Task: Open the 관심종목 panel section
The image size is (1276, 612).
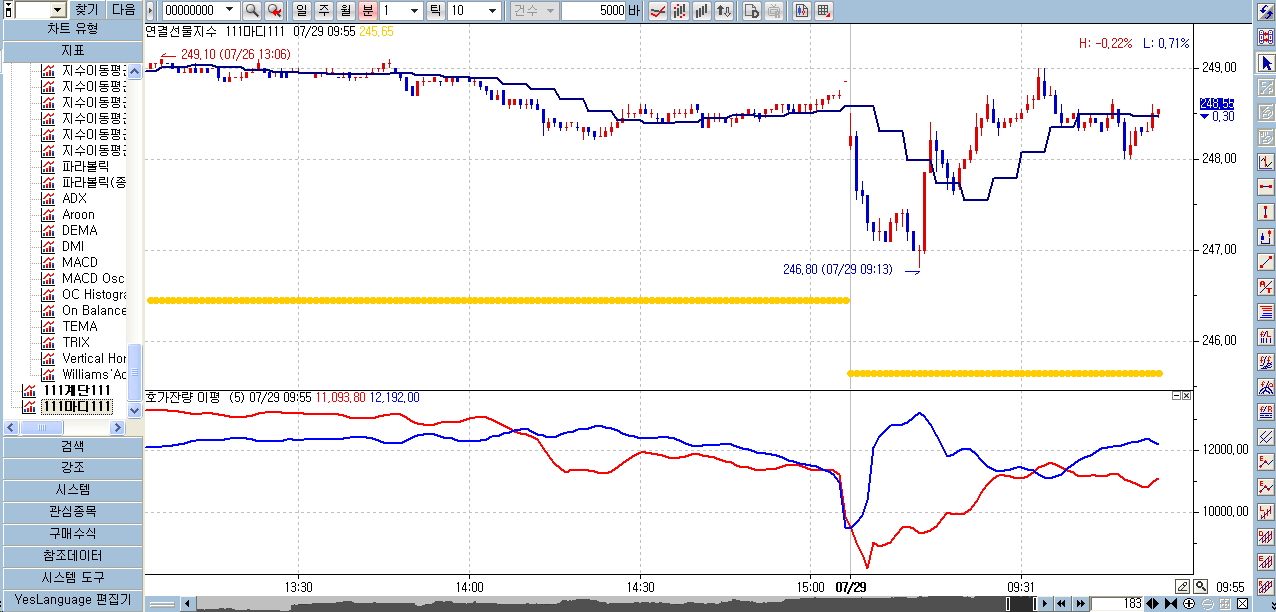Action: pyautogui.click(x=72, y=511)
